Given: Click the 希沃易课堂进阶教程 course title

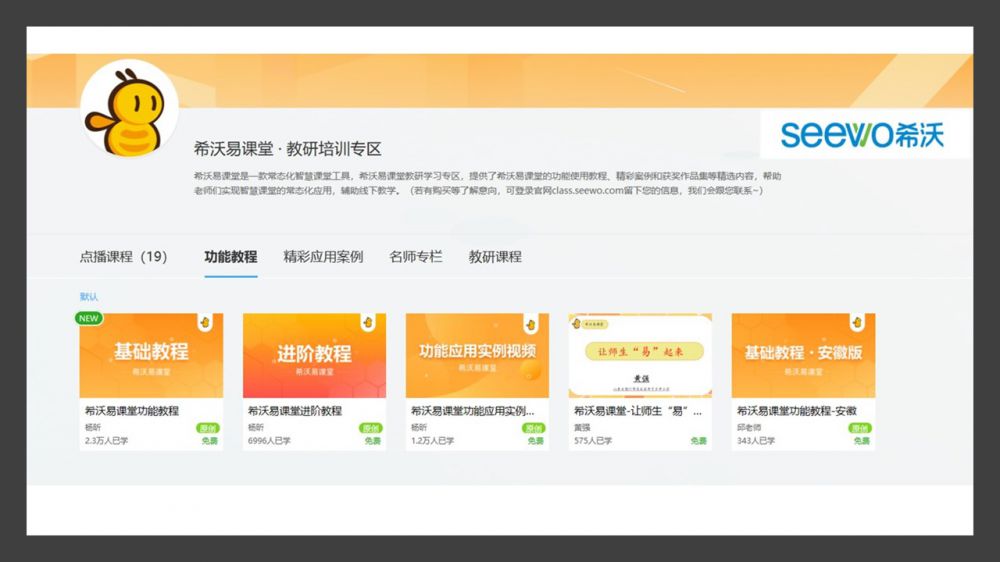Looking at the screenshot, I should tap(295, 411).
